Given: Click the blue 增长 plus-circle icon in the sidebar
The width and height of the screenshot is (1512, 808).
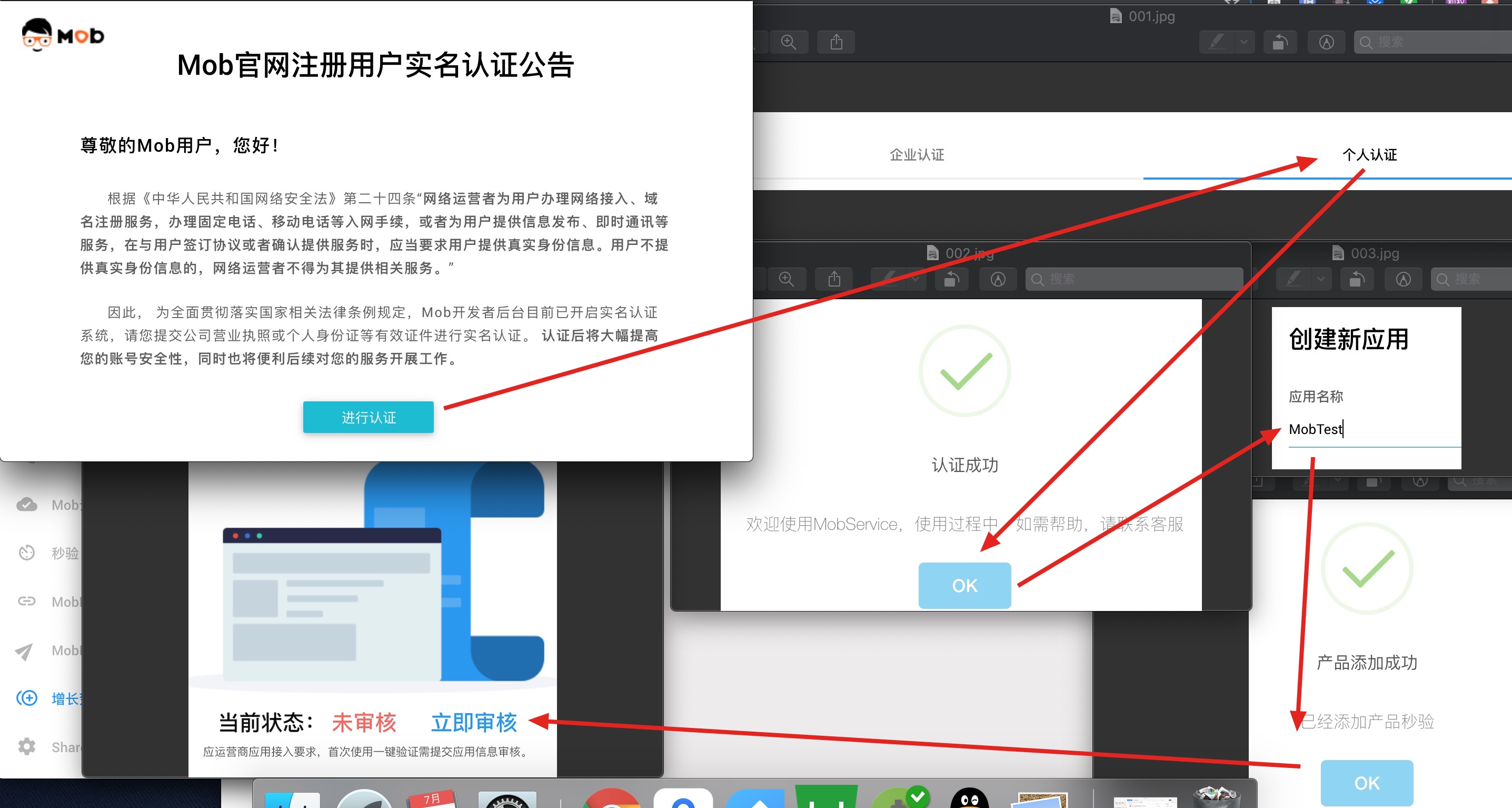Looking at the screenshot, I should [x=26, y=698].
